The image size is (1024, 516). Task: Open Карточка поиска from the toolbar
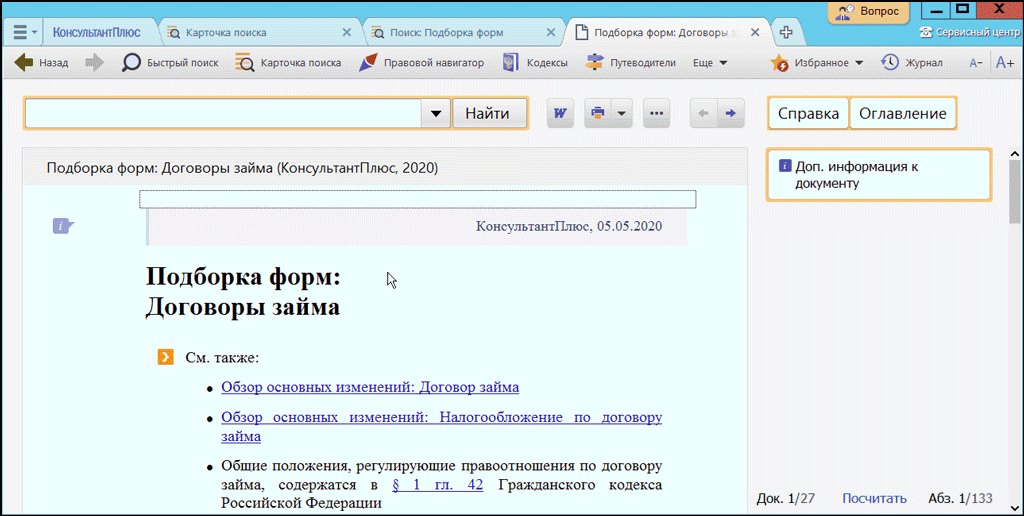click(288, 63)
